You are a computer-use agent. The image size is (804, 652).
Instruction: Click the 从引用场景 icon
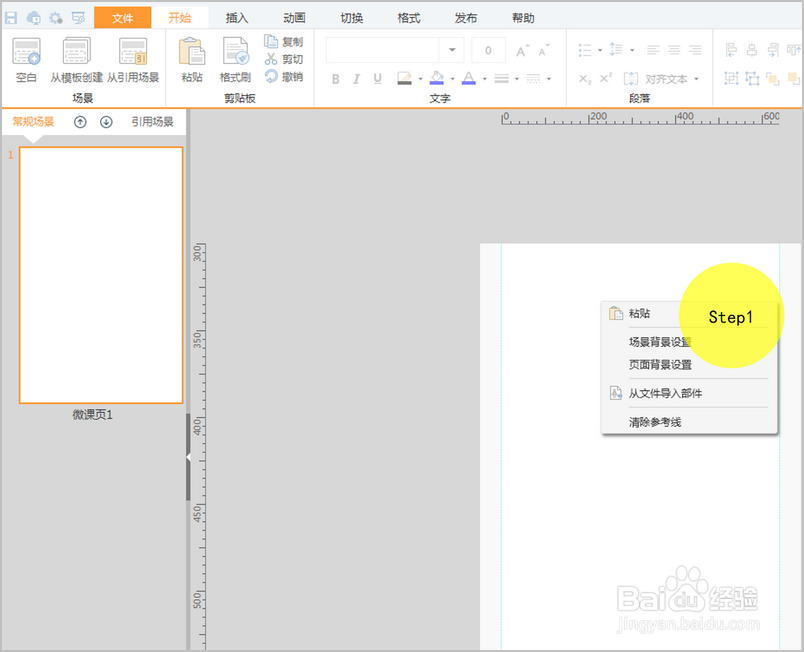tap(133, 52)
